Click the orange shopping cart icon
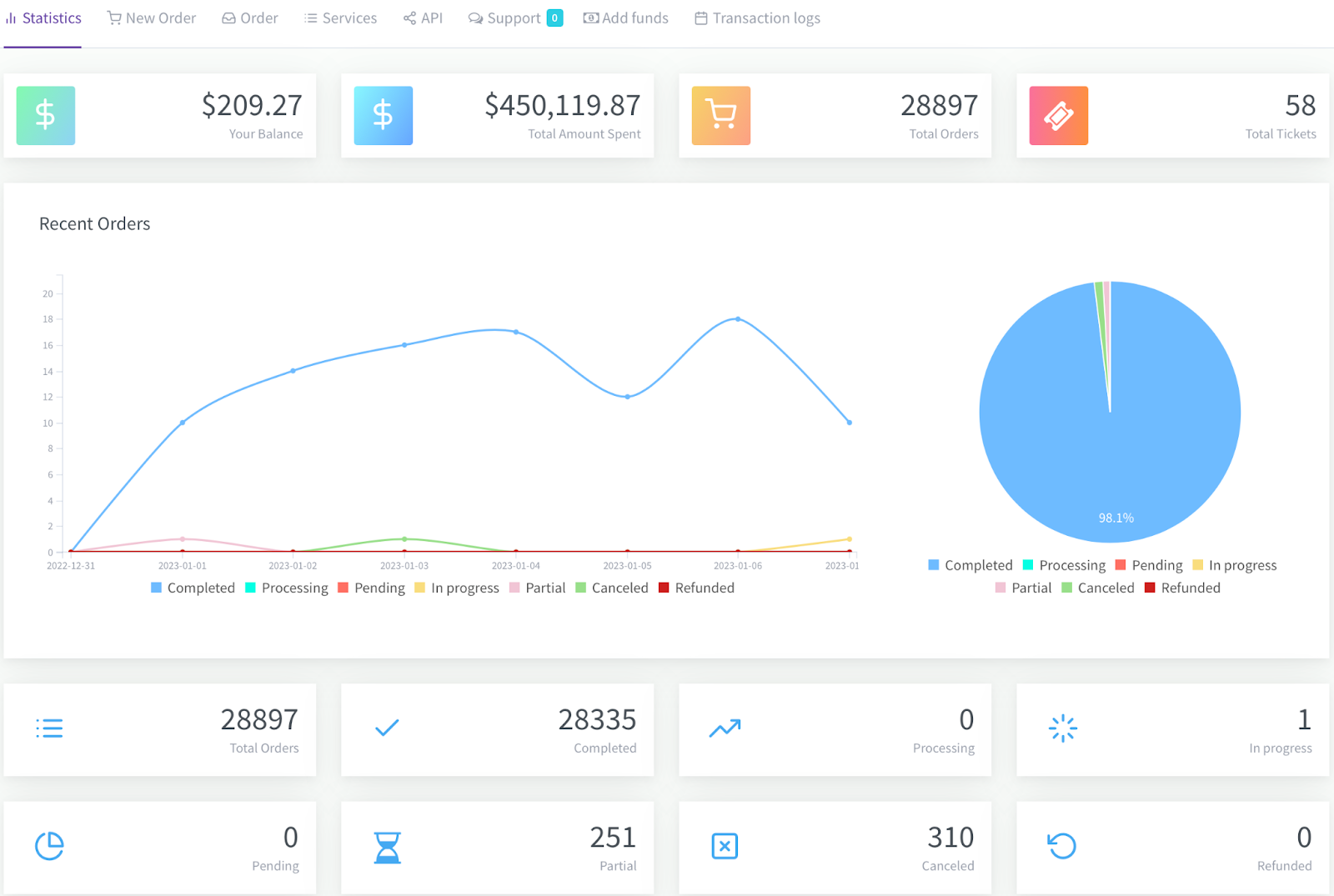This screenshot has width=1334, height=896. pyautogui.click(x=721, y=116)
